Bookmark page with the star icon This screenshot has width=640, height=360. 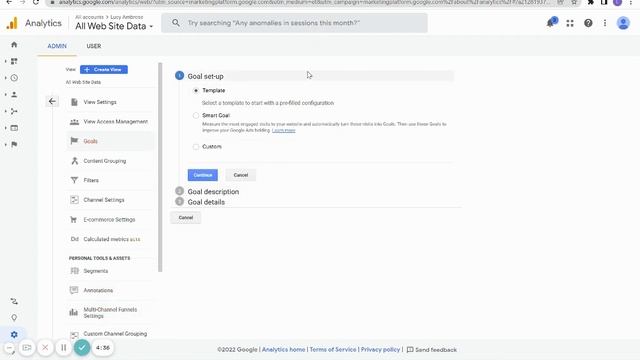point(574,2)
